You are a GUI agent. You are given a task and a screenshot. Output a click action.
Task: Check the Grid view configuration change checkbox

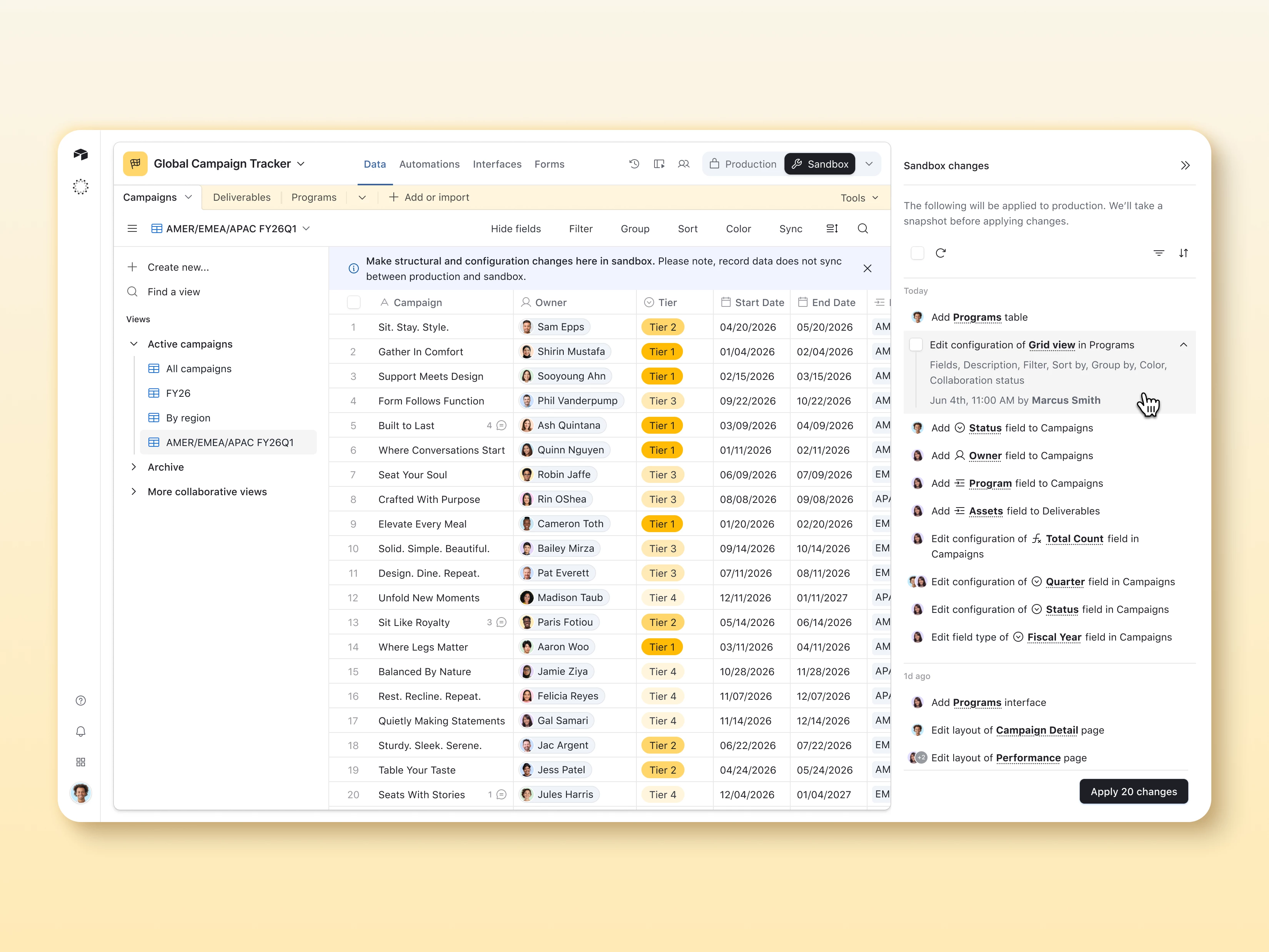click(x=916, y=345)
